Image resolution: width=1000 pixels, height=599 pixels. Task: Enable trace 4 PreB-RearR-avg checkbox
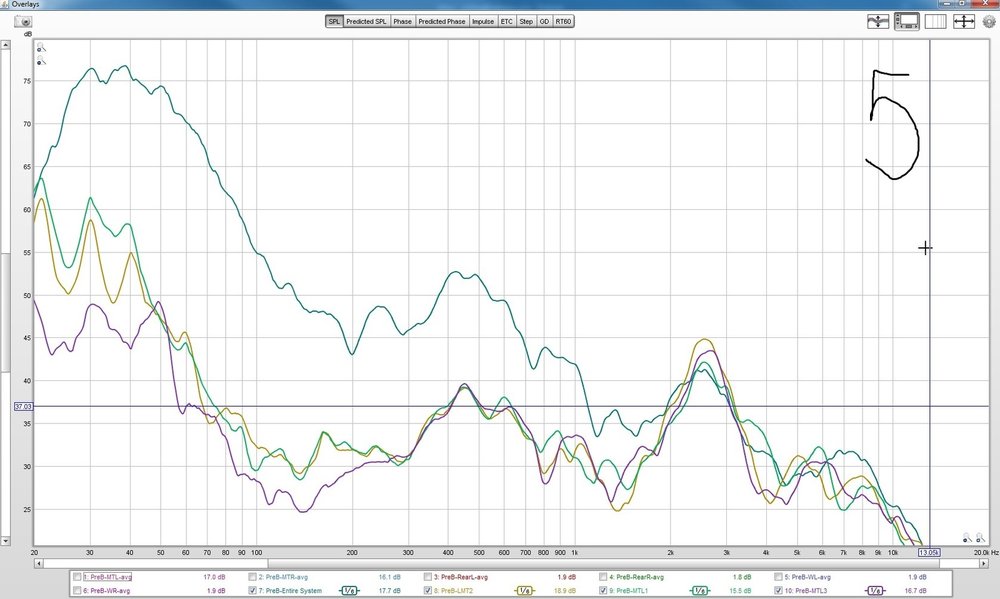(603, 577)
